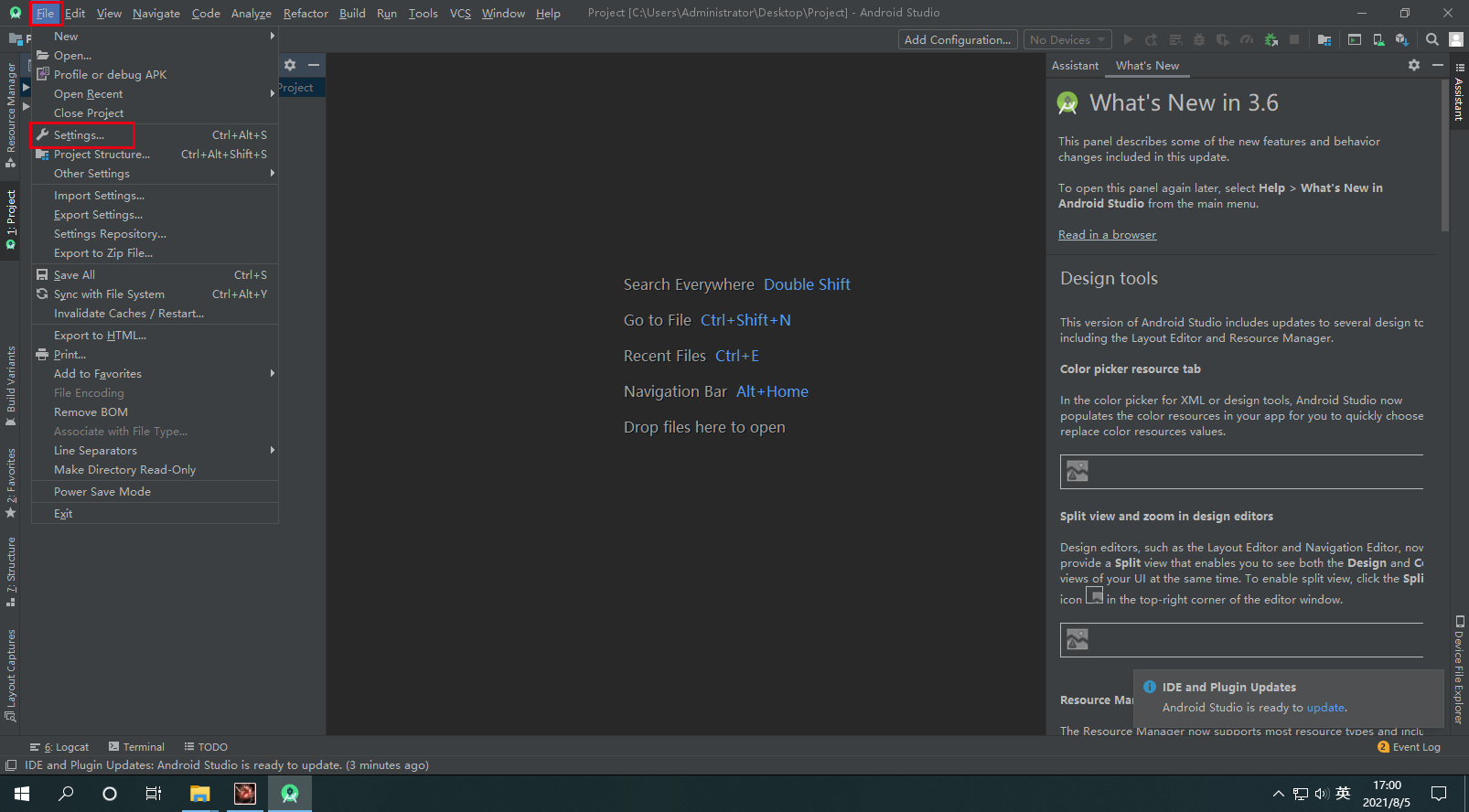The image size is (1469, 812).
Task: Open the Tools menu
Action: coord(423,13)
